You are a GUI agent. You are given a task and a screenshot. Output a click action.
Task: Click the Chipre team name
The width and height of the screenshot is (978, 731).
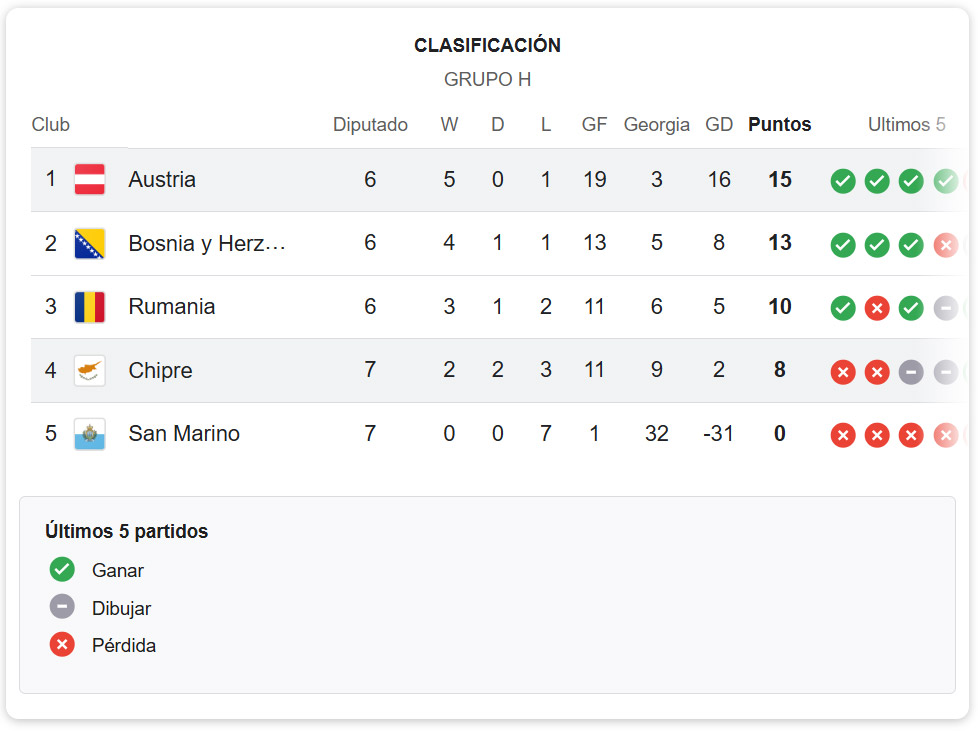pyautogui.click(x=160, y=370)
